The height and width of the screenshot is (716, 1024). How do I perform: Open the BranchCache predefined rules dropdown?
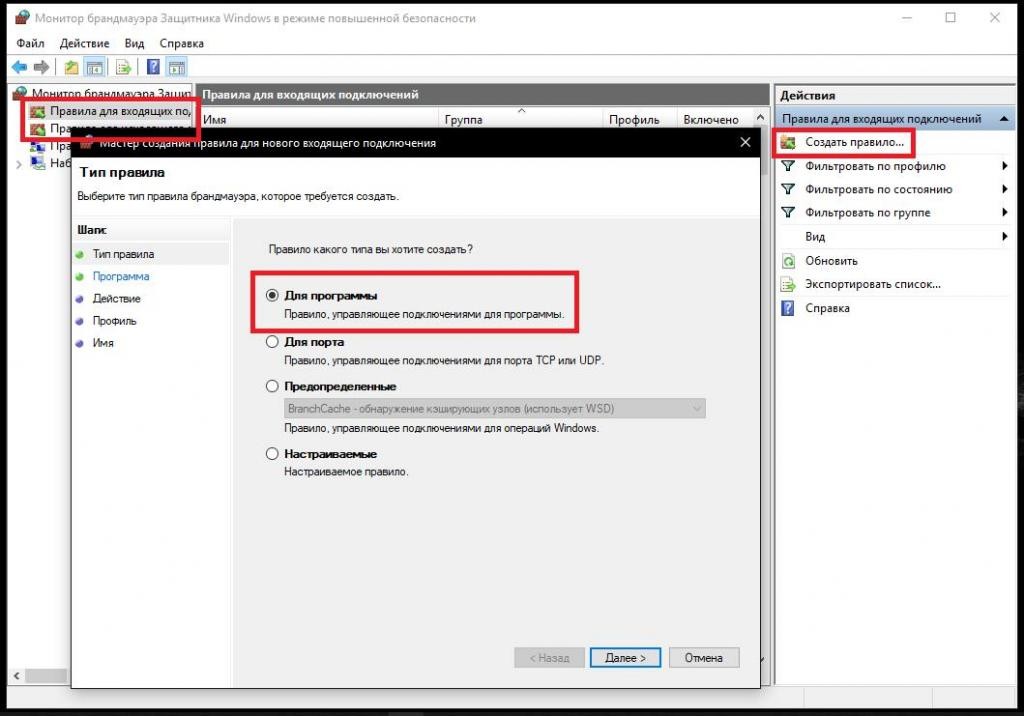click(x=695, y=408)
